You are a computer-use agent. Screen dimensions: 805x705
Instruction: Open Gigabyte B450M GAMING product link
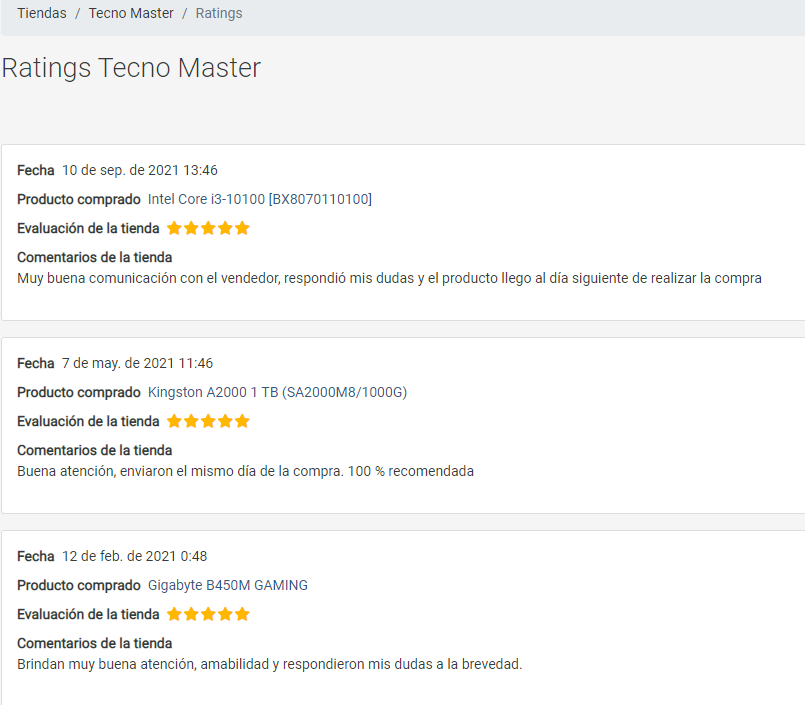(x=228, y=585)
